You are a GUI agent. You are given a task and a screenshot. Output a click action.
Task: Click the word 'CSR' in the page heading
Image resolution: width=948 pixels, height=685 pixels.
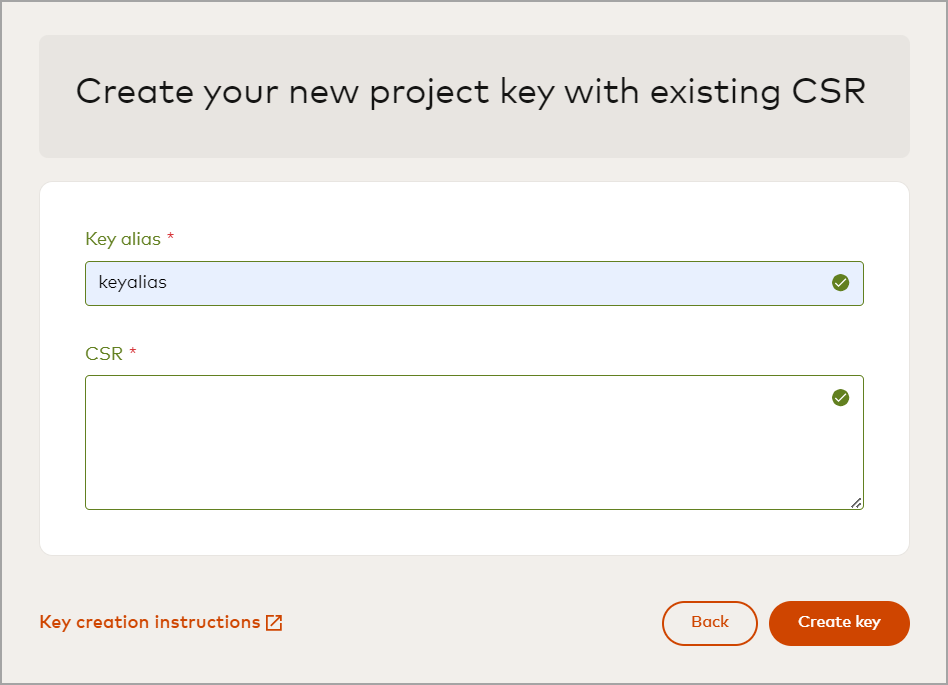pos(828,91)
